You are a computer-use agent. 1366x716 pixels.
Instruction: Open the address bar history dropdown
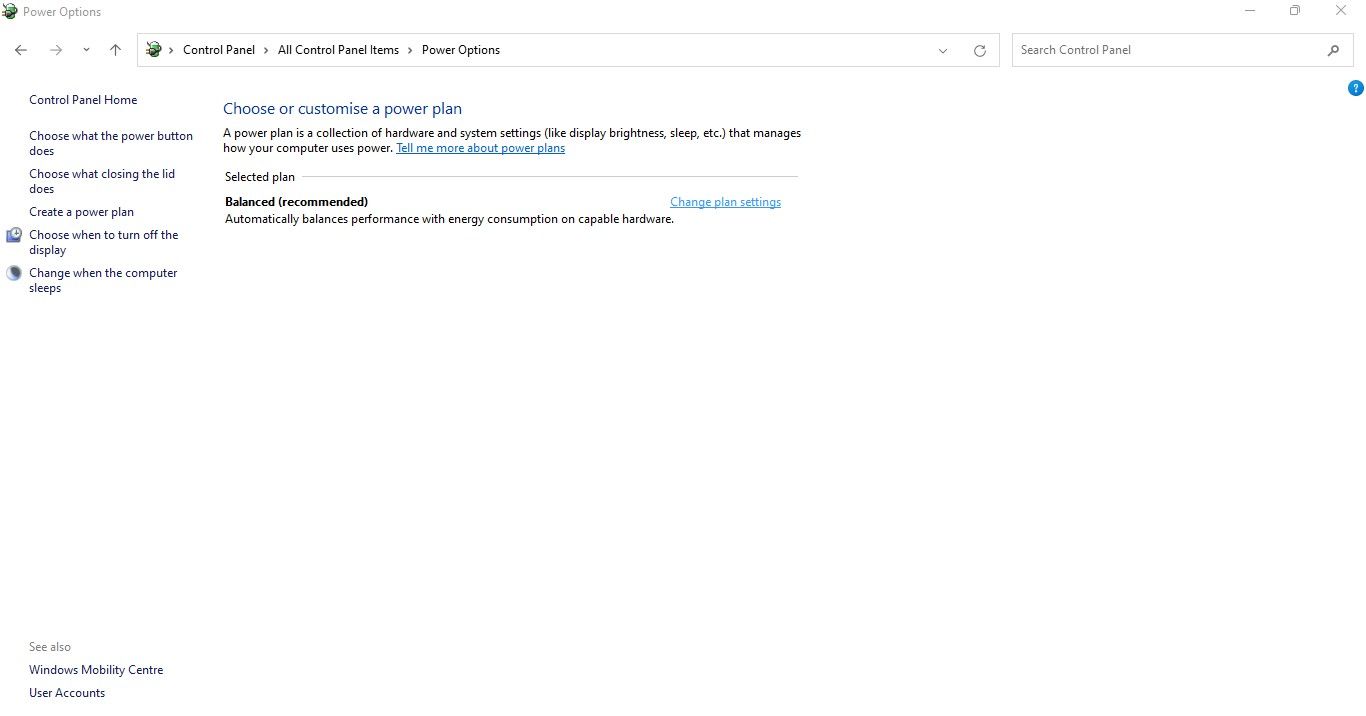click(x=942, y=51)
